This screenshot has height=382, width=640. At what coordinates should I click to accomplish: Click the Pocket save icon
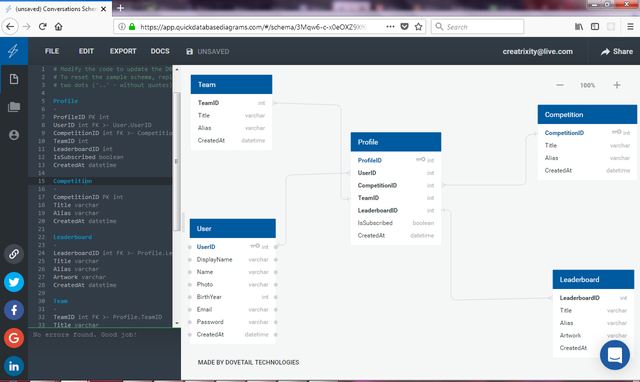coord(404,27)
